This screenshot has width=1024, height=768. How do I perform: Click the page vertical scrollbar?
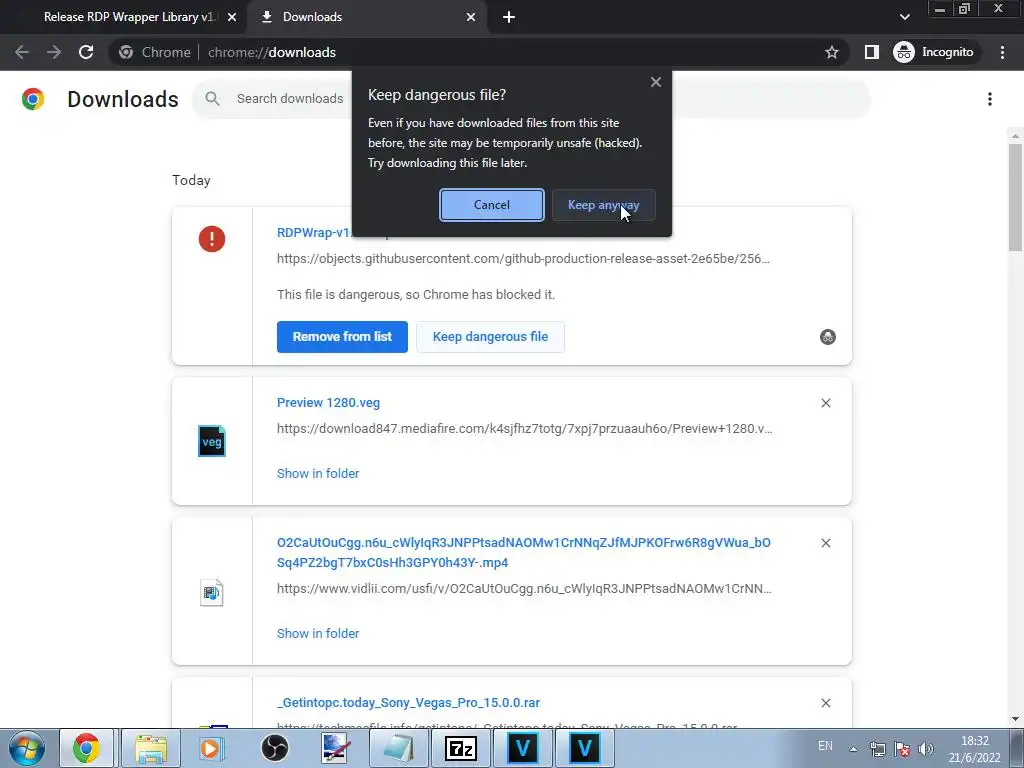(1015, 196)
